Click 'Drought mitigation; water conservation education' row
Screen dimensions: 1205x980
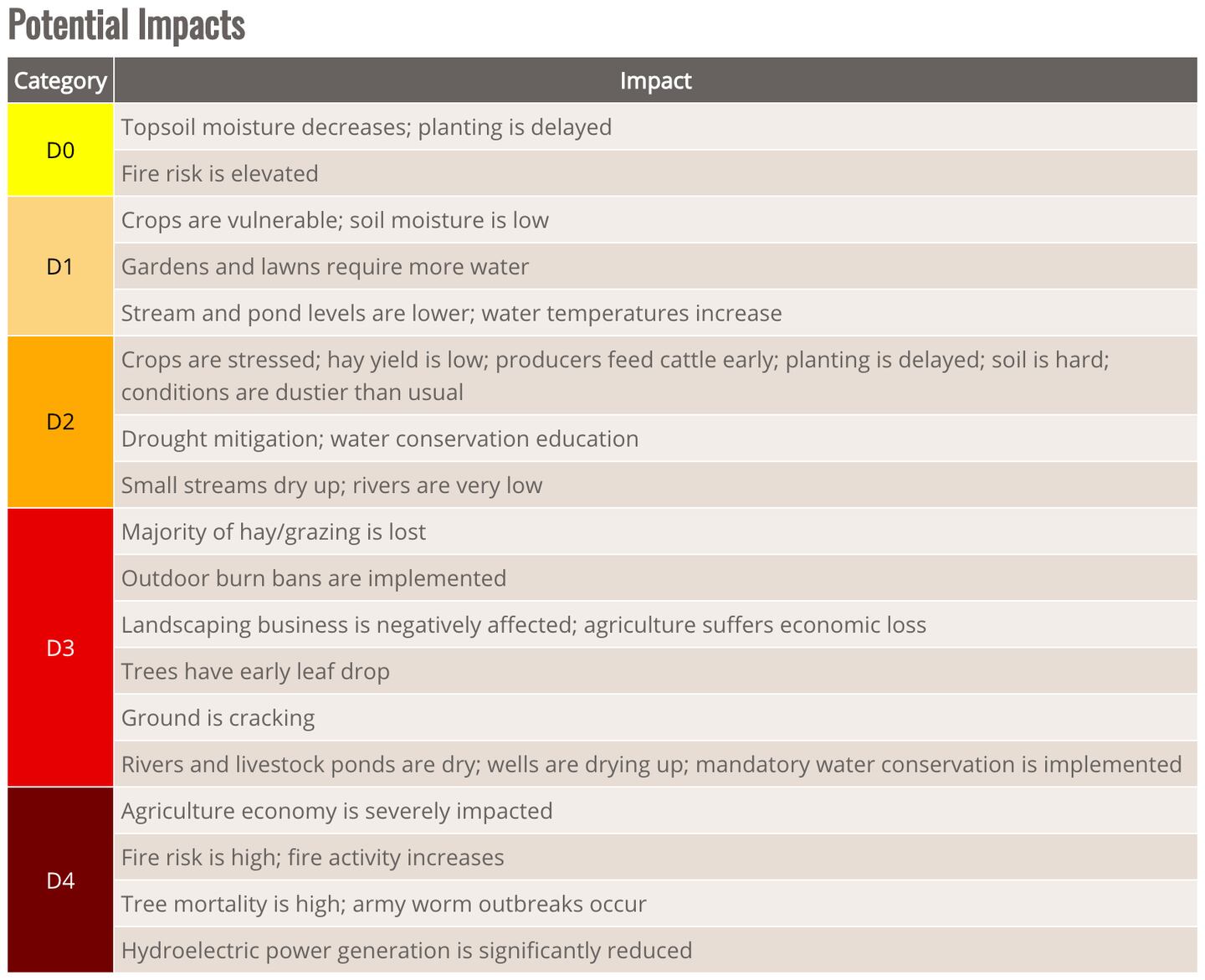[x=379, y=439]
